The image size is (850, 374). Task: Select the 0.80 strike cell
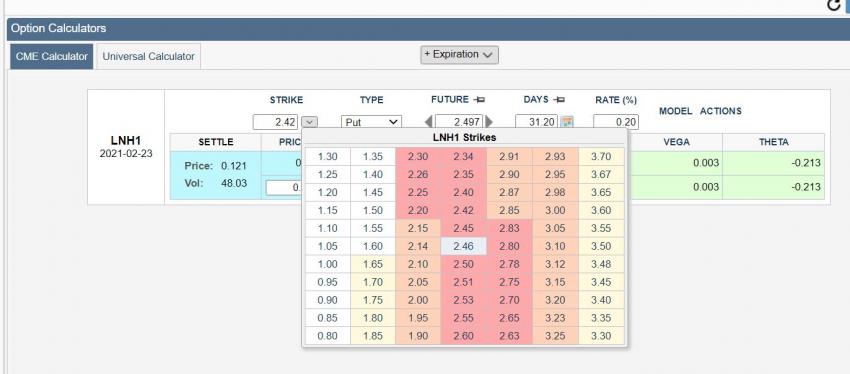(x=327, y=336)
